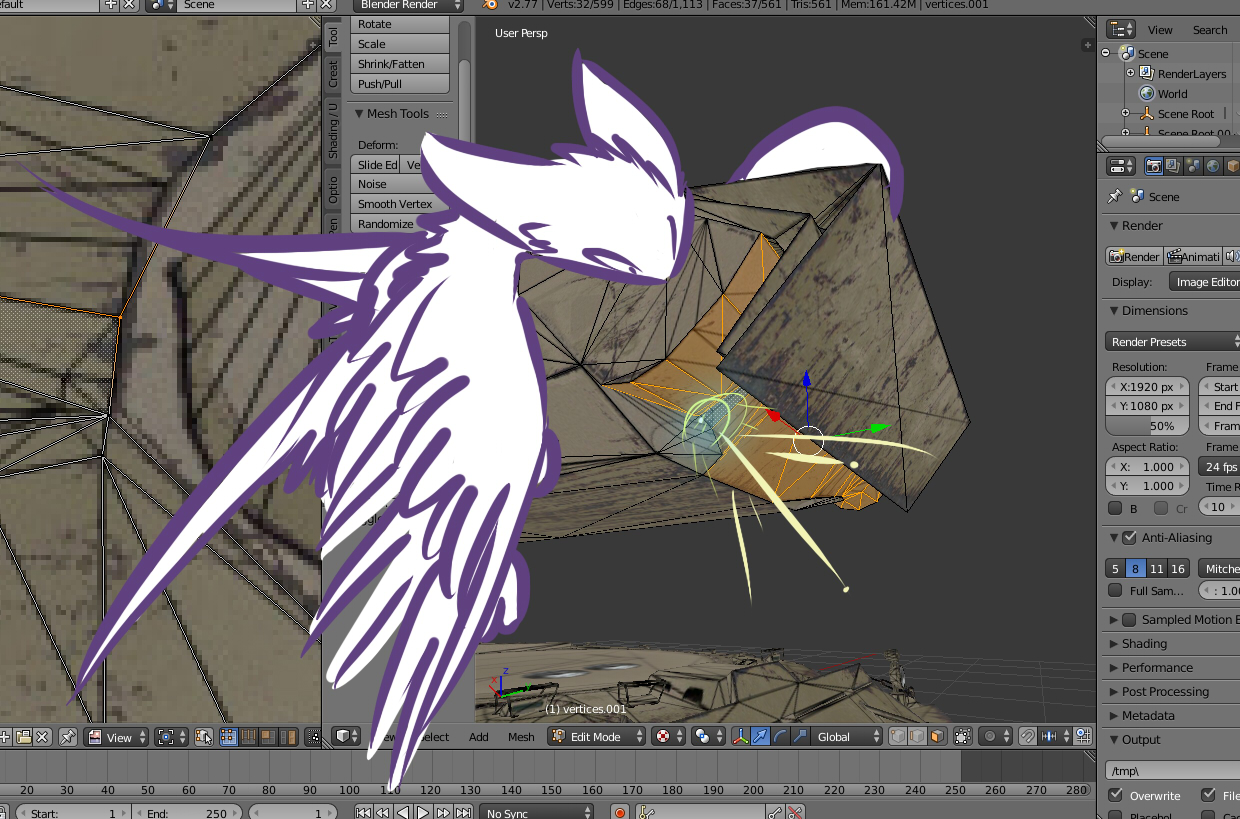Open the No Sync dropdown
This screenshot has height=819, width=1240.
click(536, 813)
